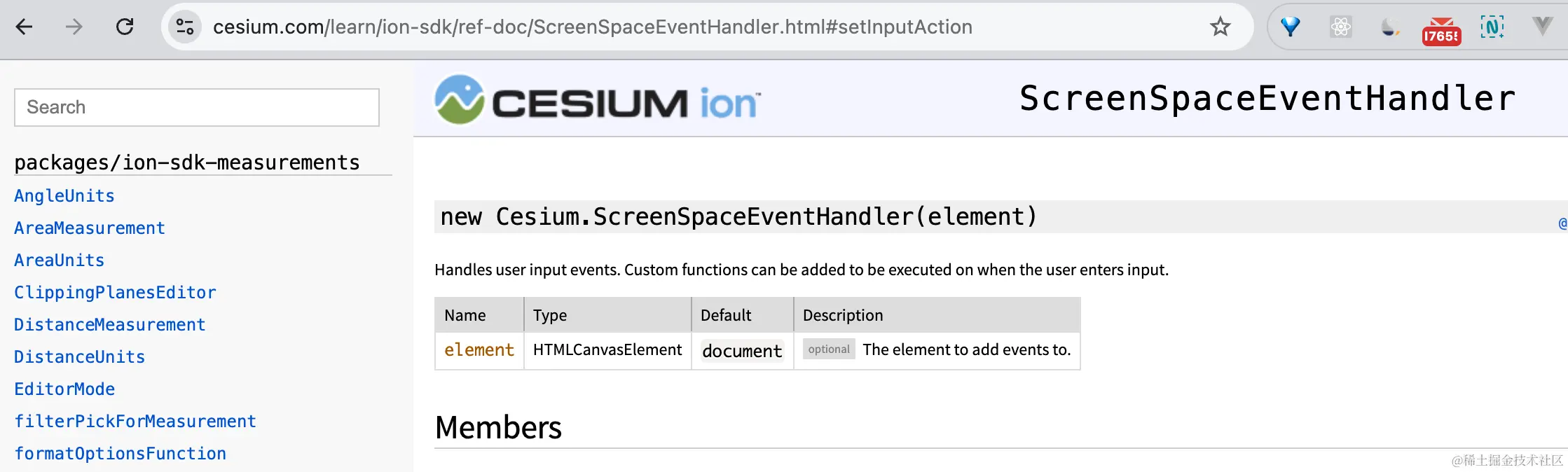Bookmark this page with the star icon
Screen dimensions: 1568x472
tap(1220, 27)
